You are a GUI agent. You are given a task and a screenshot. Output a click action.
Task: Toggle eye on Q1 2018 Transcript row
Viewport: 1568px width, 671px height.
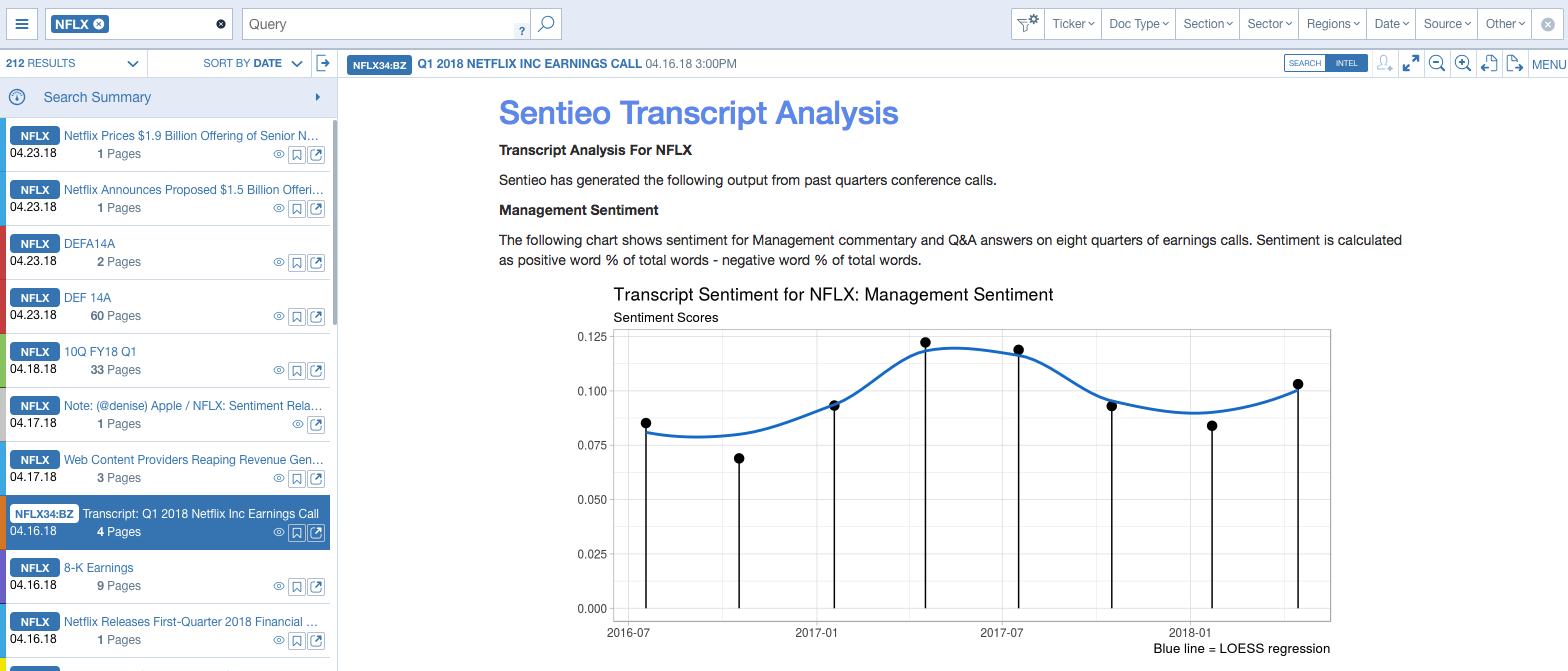pos(279,532)
